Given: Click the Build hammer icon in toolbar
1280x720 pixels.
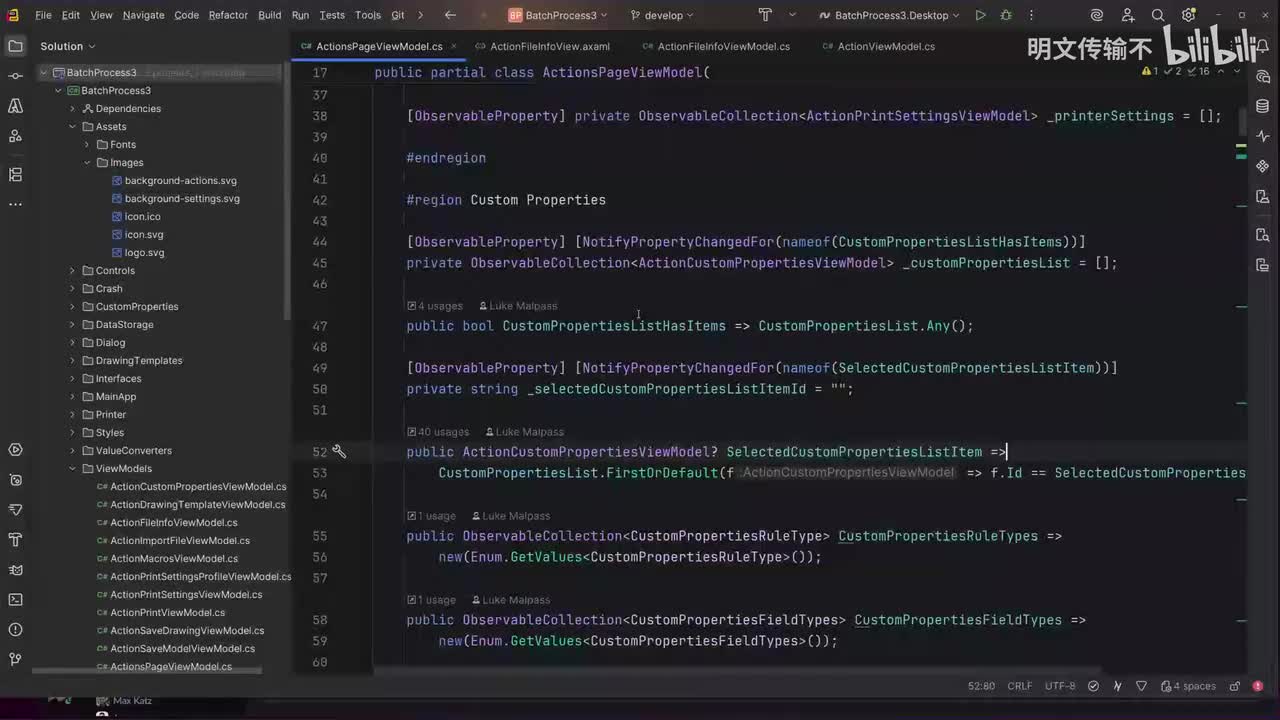Looking at the screenshot, I should point(765,15).
